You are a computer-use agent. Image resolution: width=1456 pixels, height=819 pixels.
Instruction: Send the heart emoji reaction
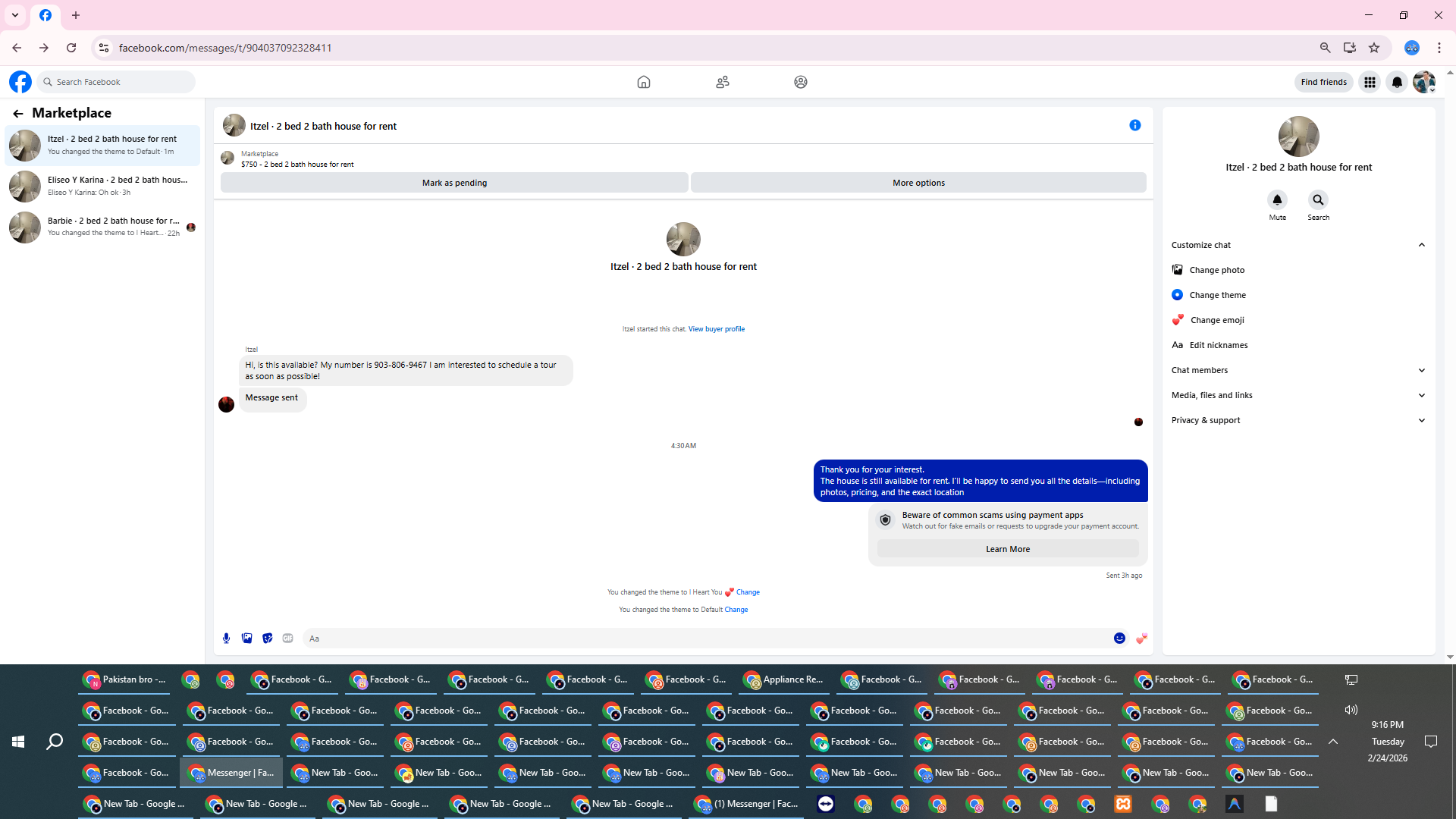[x=1141, y=639]
